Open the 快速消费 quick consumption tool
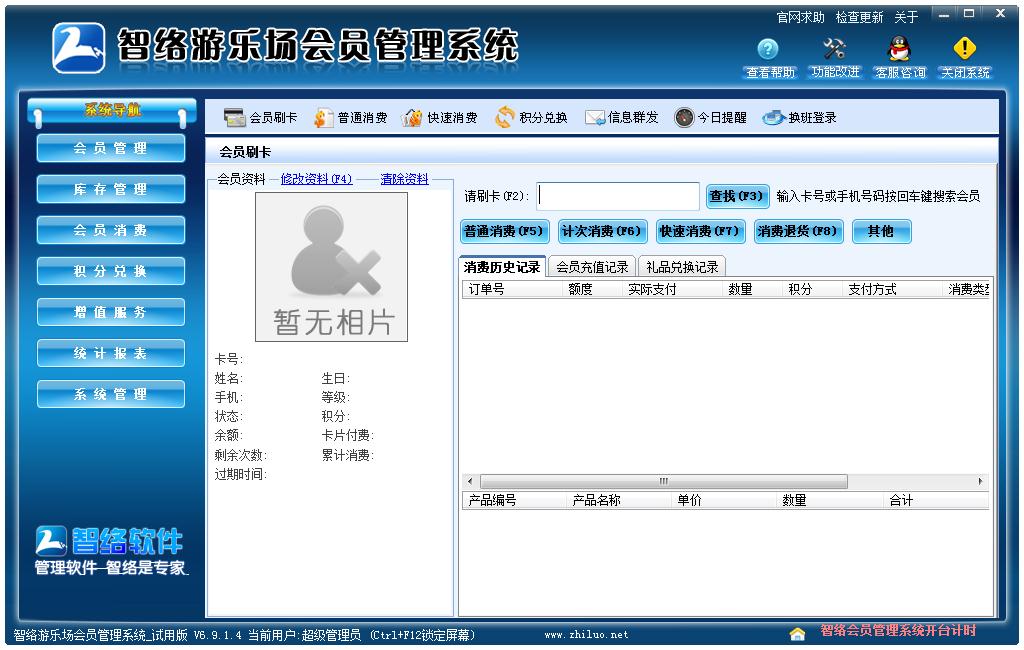The image size is (1024, 650). (x=437, y=116)
